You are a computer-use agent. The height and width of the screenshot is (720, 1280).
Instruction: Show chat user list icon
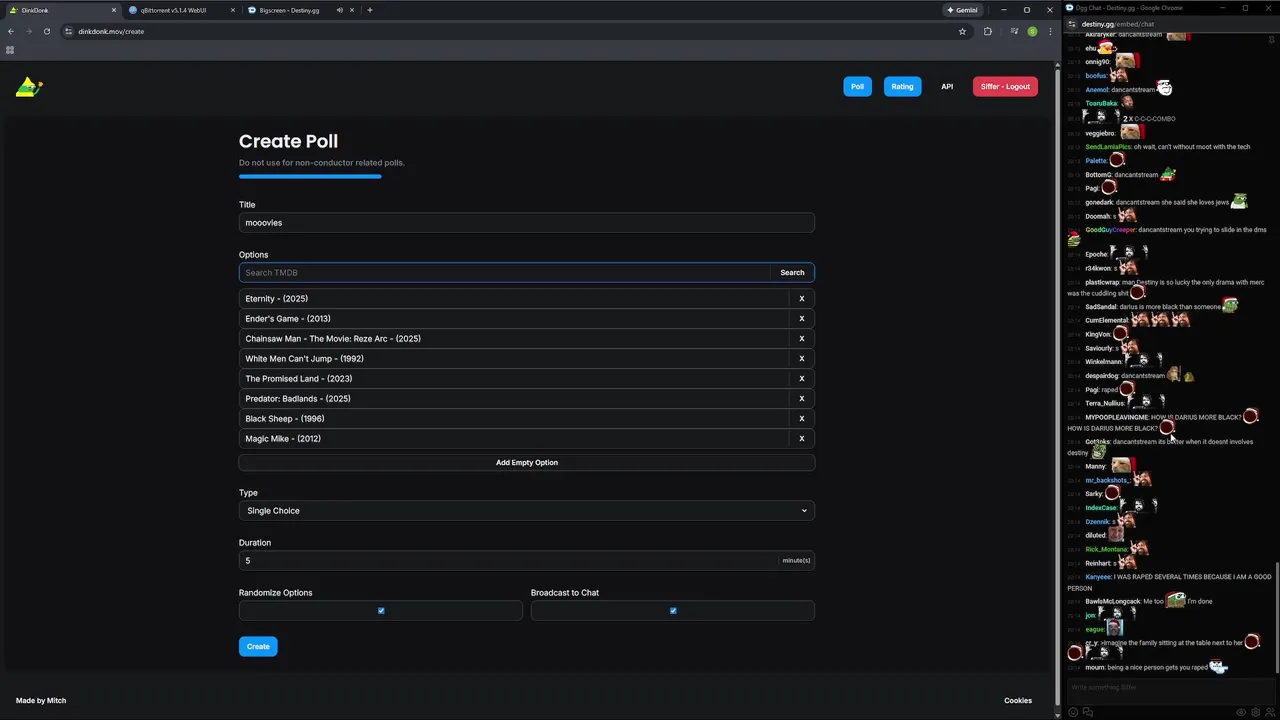click(1271, 712)
